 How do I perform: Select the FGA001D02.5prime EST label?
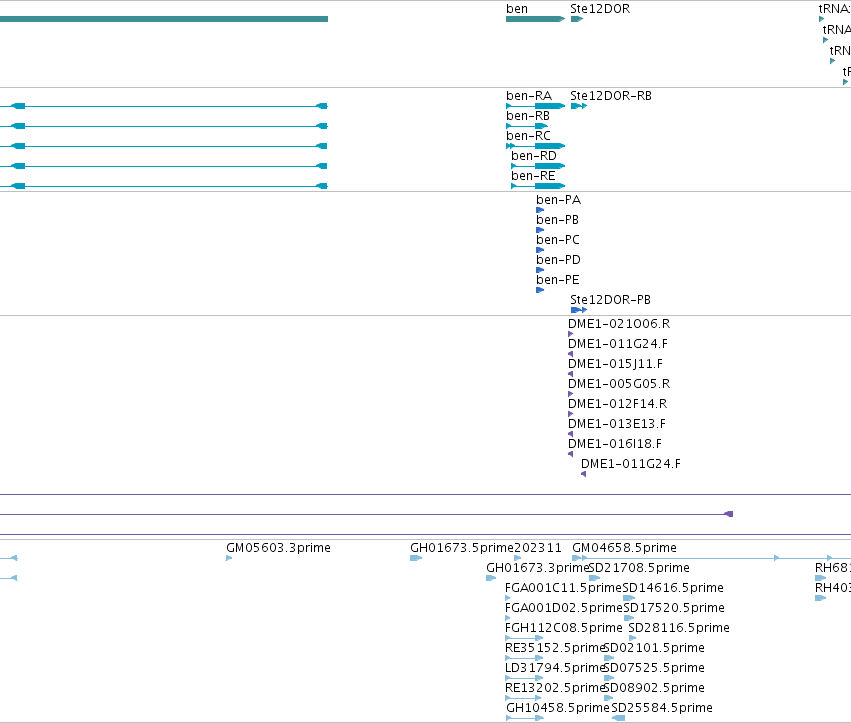563,608
